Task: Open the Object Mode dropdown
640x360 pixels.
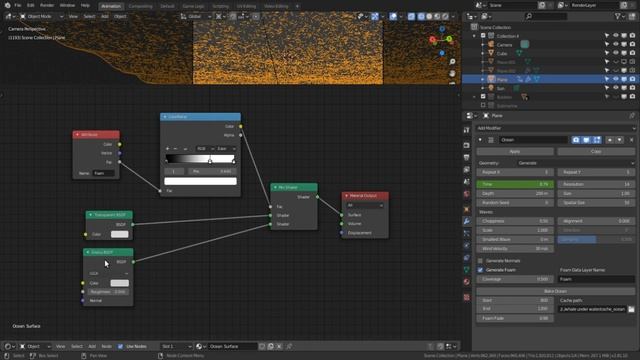Action: coord(41,16)
